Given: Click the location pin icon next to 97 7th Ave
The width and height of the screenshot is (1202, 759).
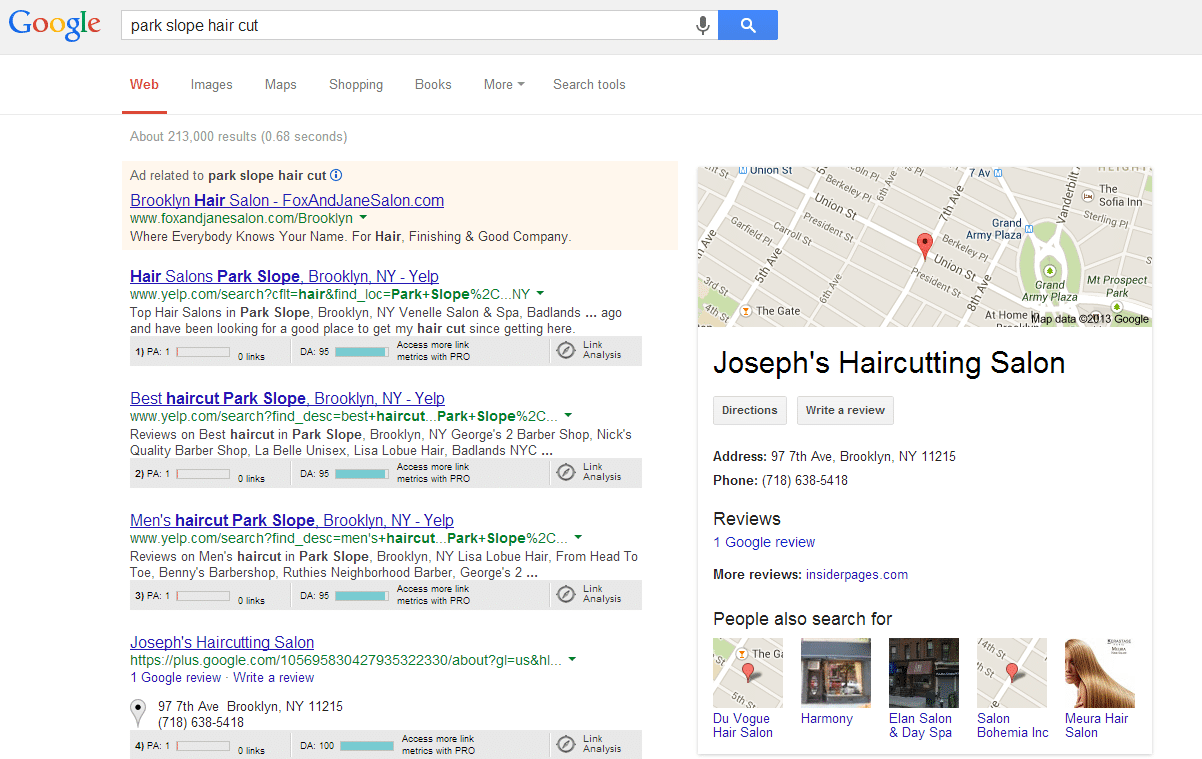Looking at the screenshot, I should coord(138,713).
